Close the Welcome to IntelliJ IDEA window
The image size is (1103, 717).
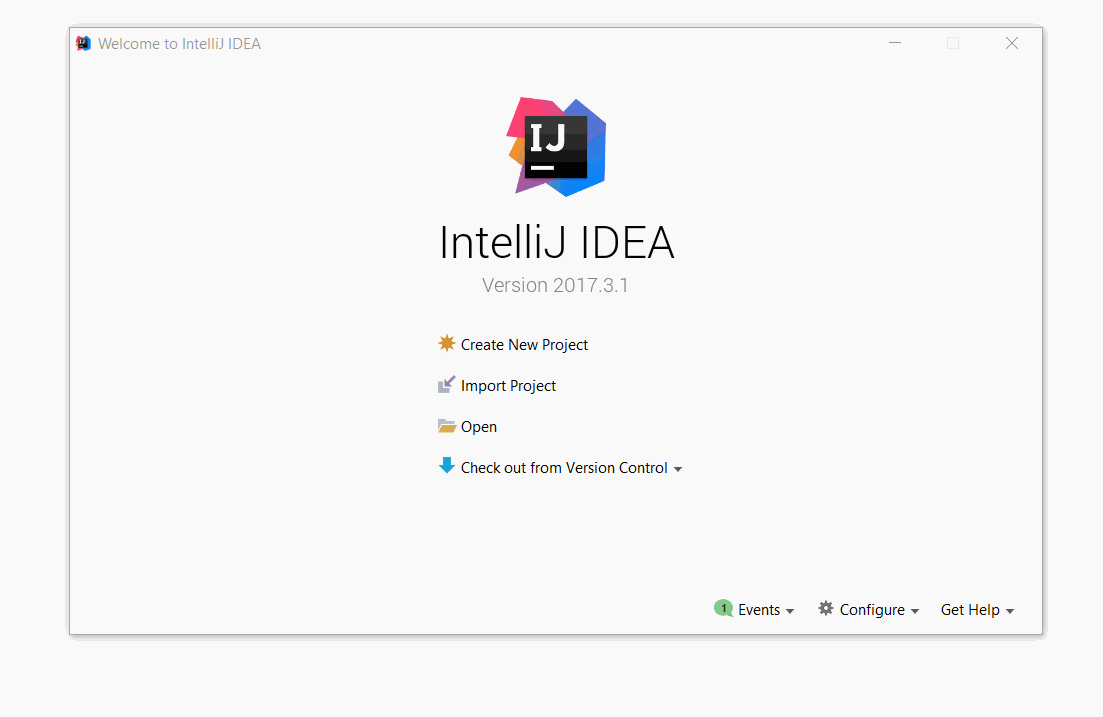(1012, 43)
